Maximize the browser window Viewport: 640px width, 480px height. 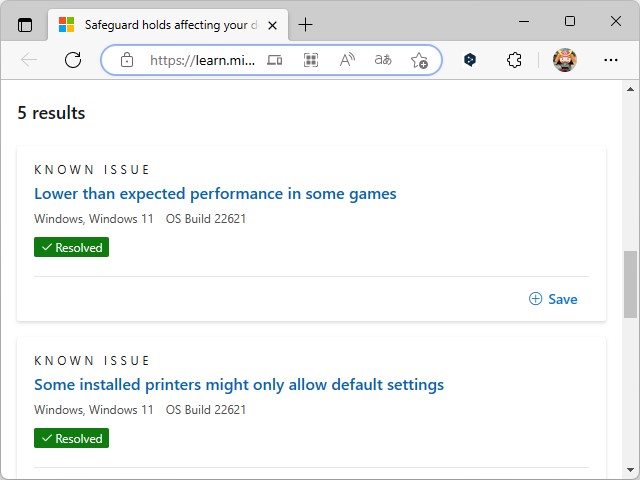[x=570, y=21]
